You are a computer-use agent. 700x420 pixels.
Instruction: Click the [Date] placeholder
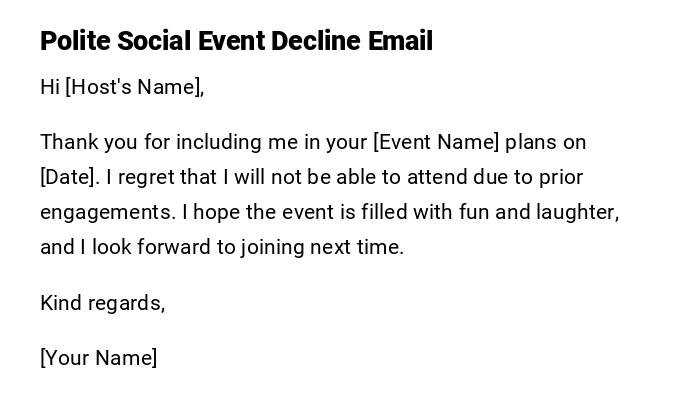click(x=69, y=177)
